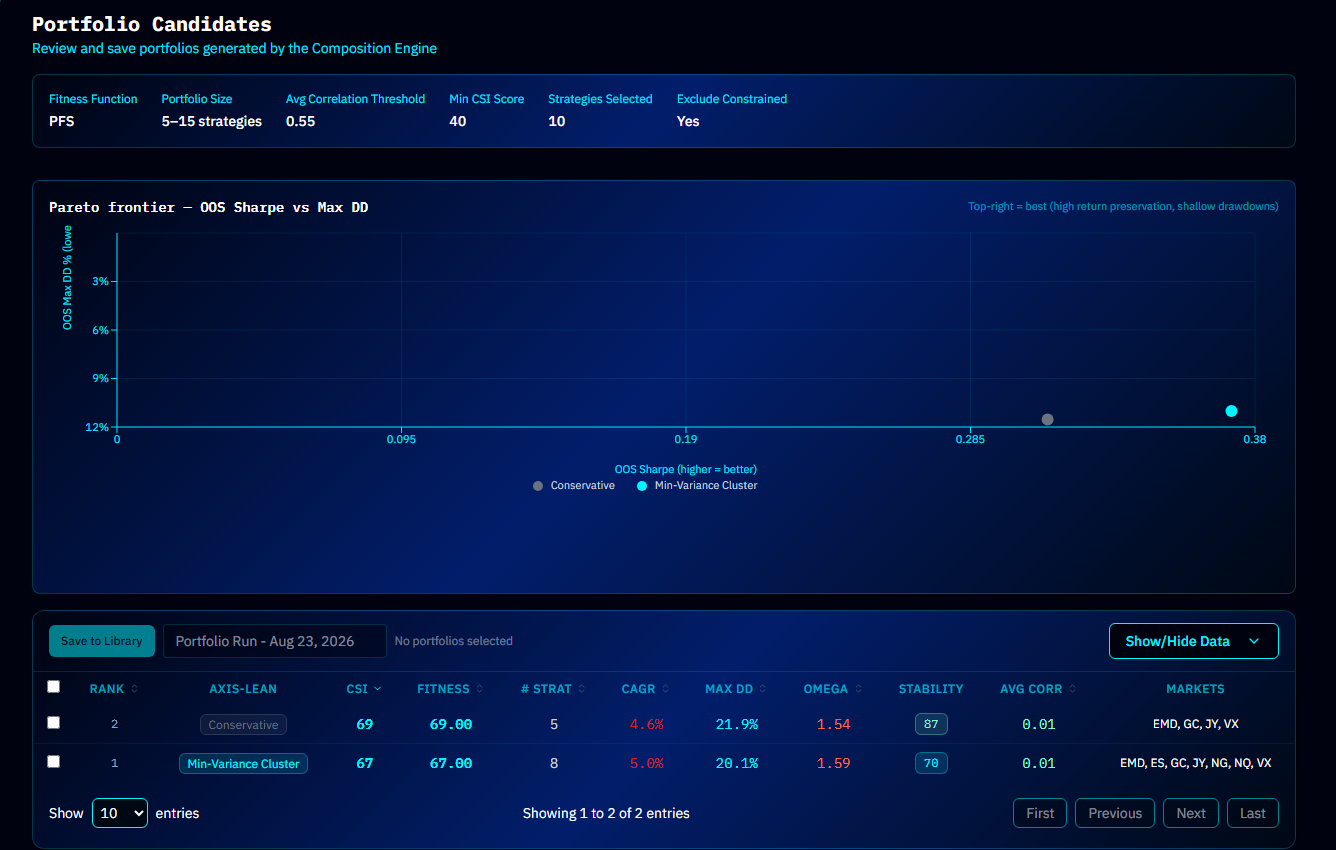Click the Max DD value 21.9%
The image size is (1336, 850).
pos(737,724)
